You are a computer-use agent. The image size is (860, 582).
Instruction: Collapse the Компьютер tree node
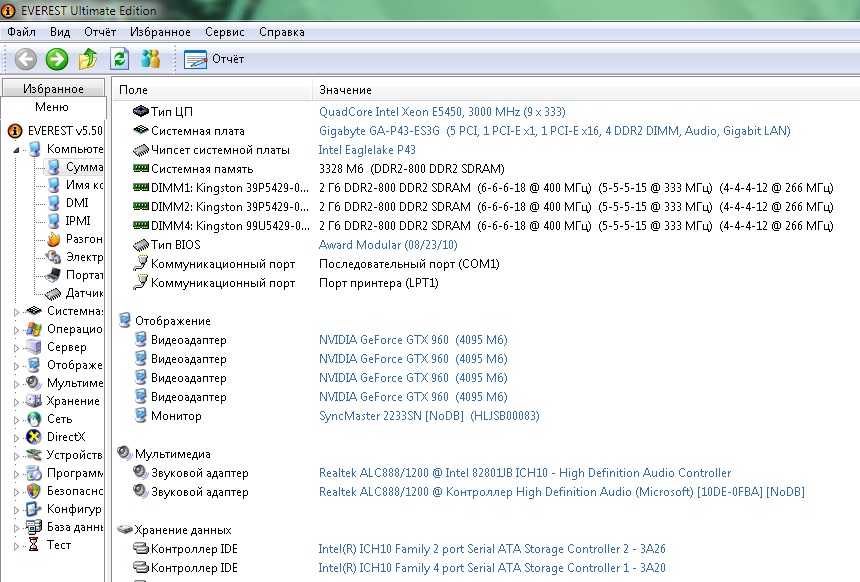tap(16, 149)
